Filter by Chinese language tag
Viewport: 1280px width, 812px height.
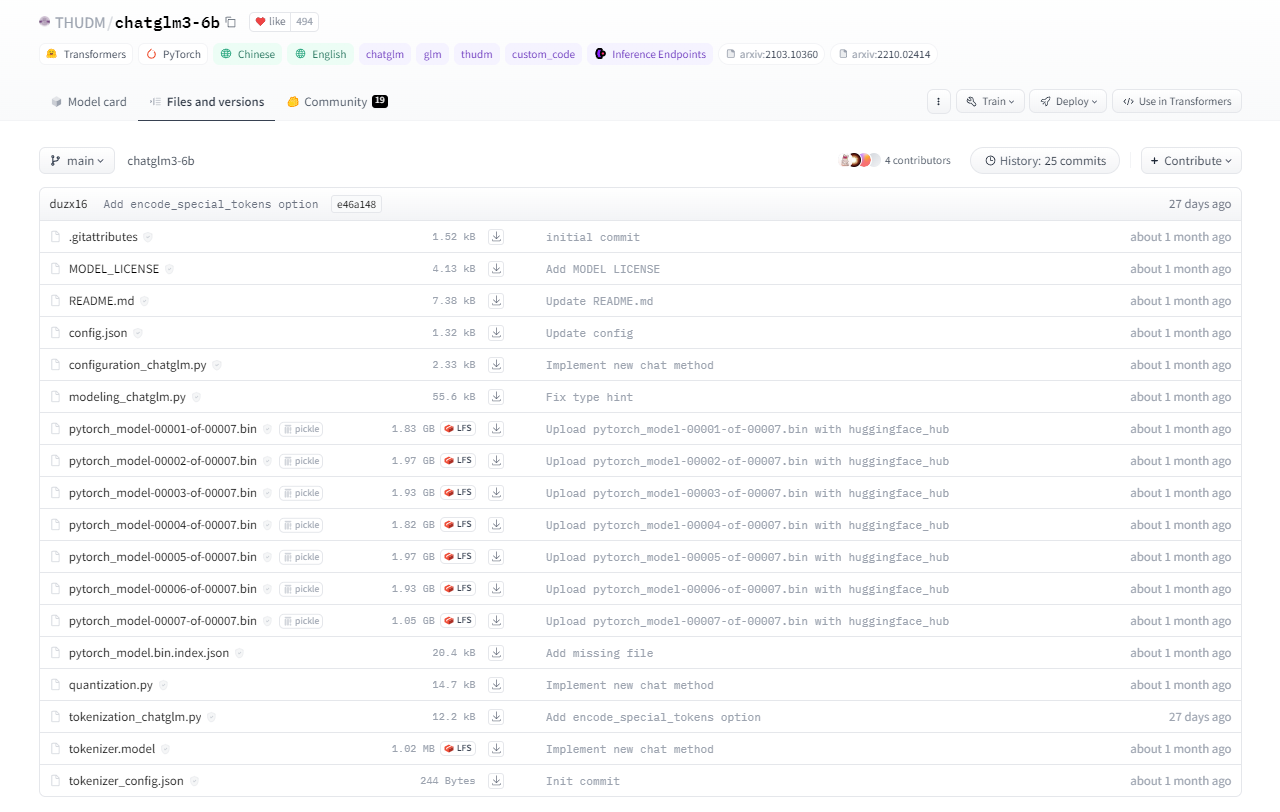(x=248, y=54)
